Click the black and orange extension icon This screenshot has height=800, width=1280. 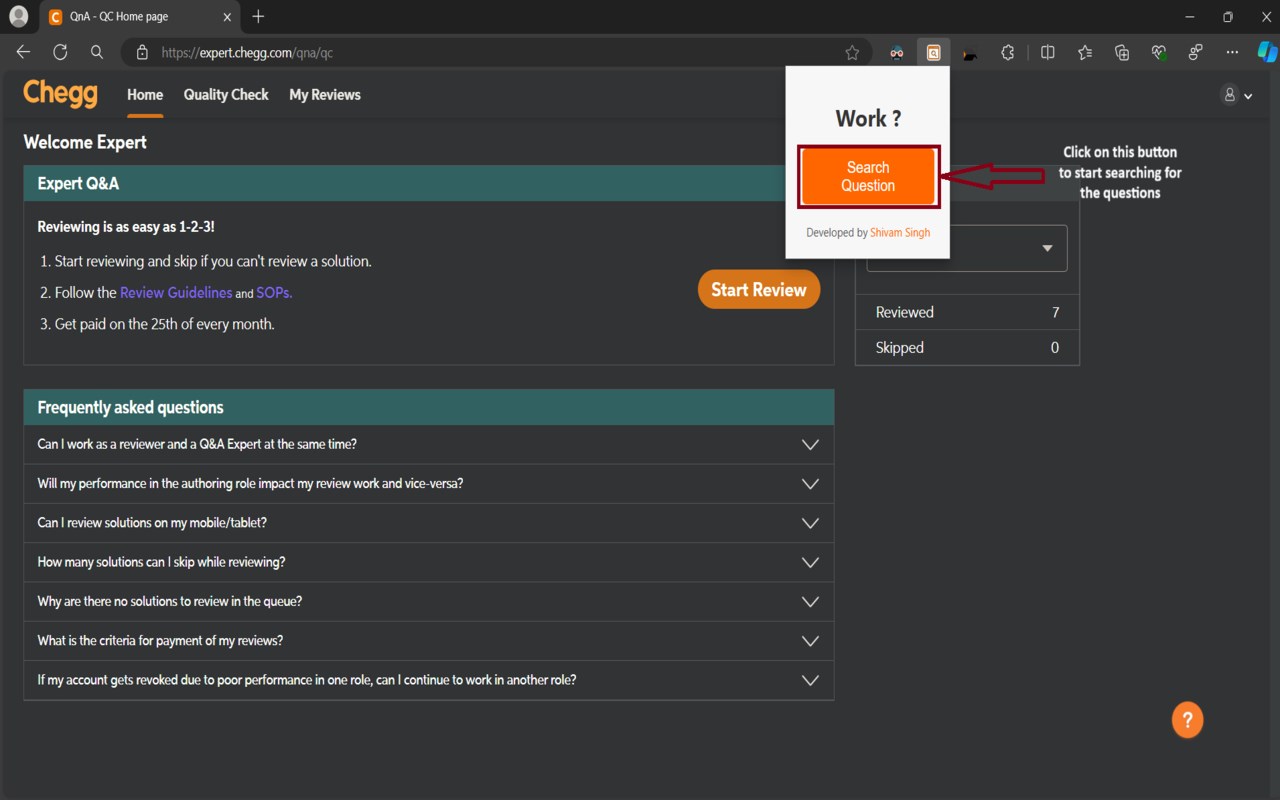(x=970, y=54)
